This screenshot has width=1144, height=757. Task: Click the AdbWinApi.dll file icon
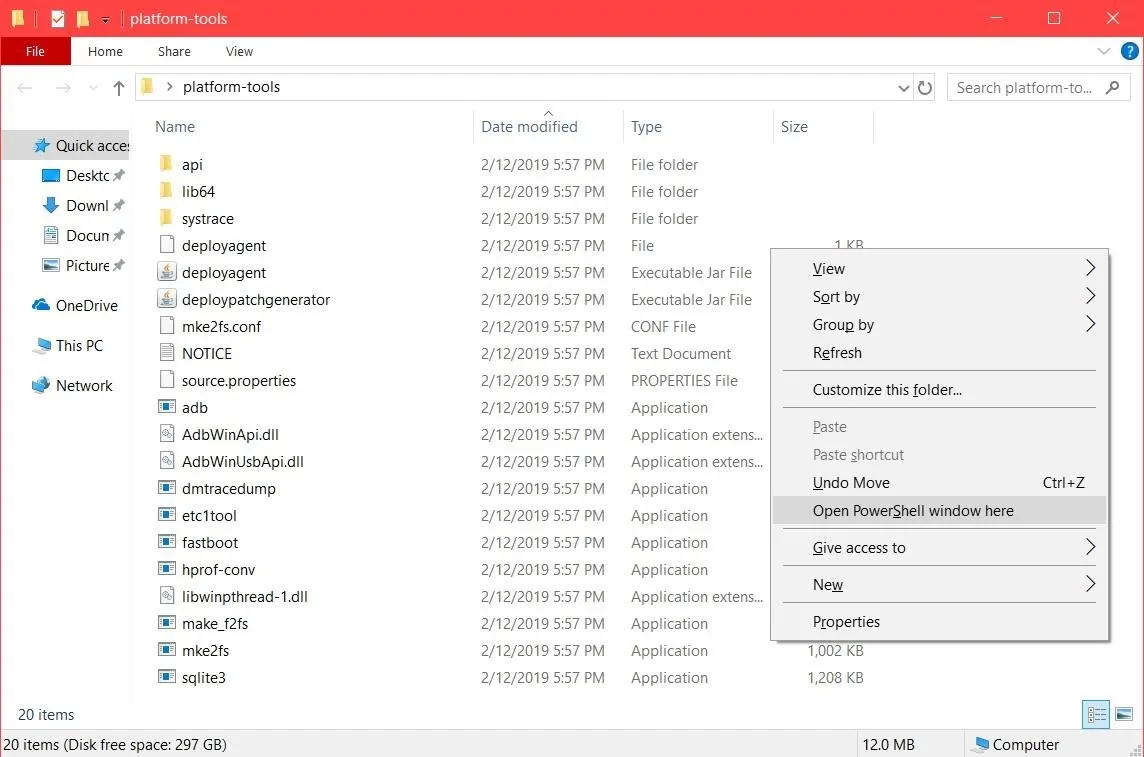(167, 433)
